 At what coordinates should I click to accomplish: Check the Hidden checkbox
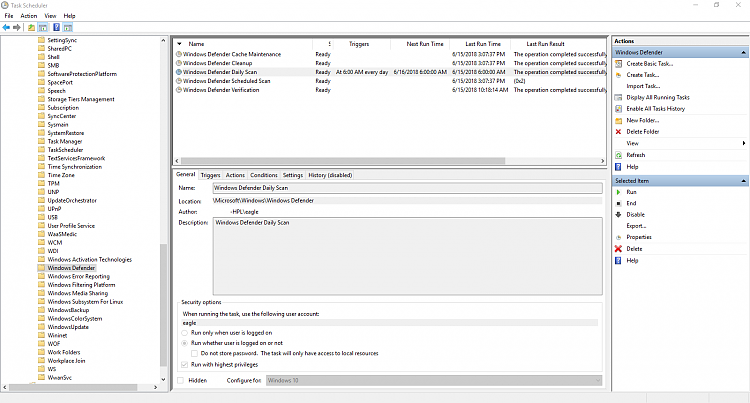pos(181,381)
